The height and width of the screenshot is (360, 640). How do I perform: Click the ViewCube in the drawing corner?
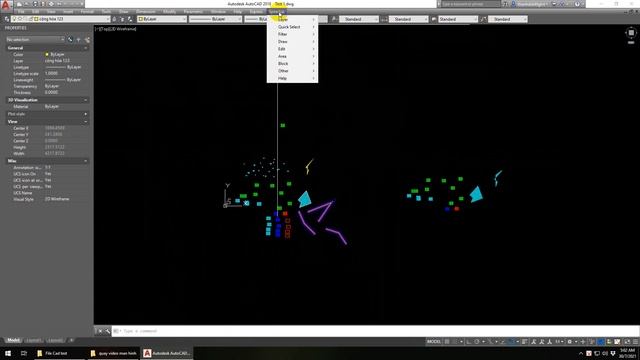tap(631, 33)
